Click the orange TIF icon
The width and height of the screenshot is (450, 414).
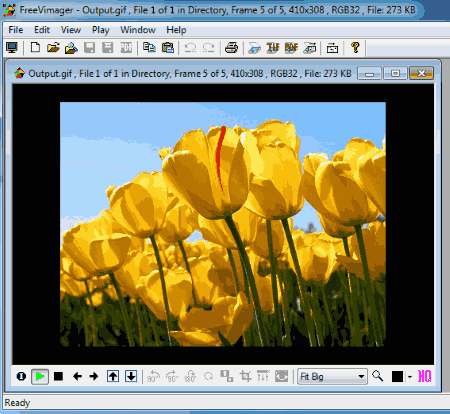tap(273, 48)
